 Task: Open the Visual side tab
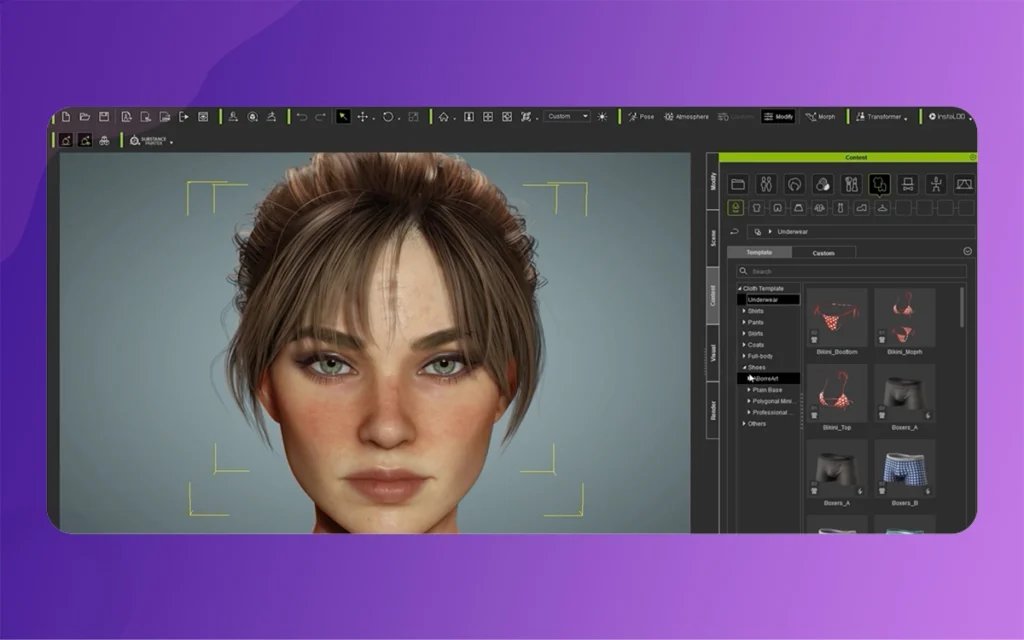coord(712,353)
